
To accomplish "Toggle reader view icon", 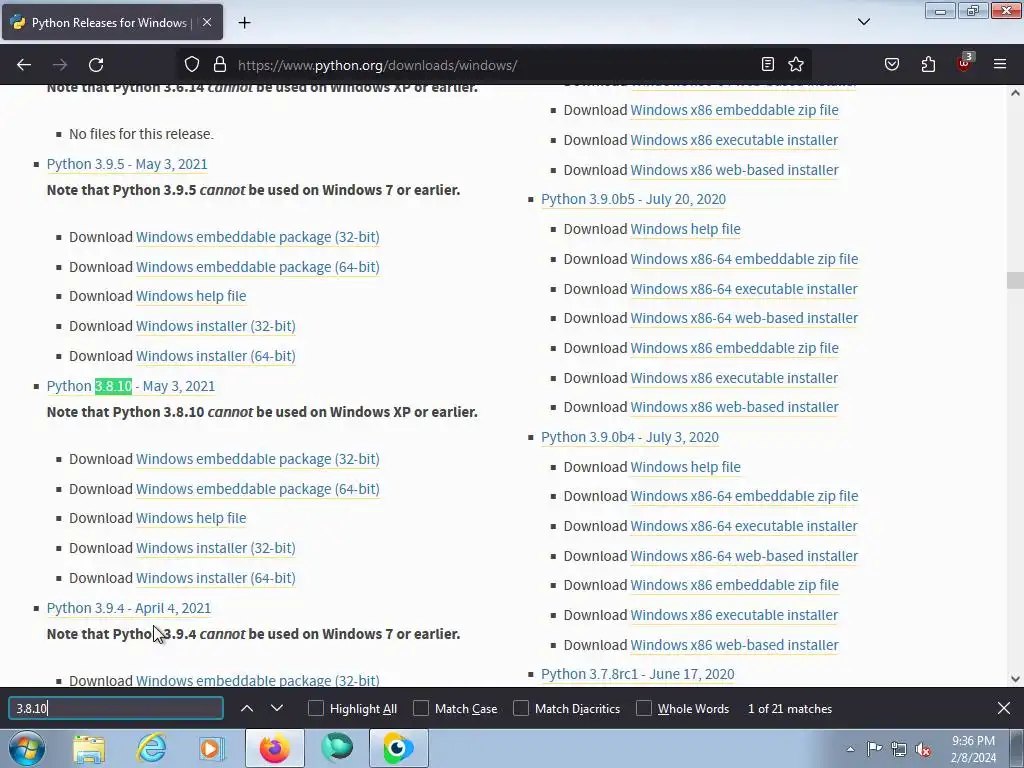I will coord(768,64).
